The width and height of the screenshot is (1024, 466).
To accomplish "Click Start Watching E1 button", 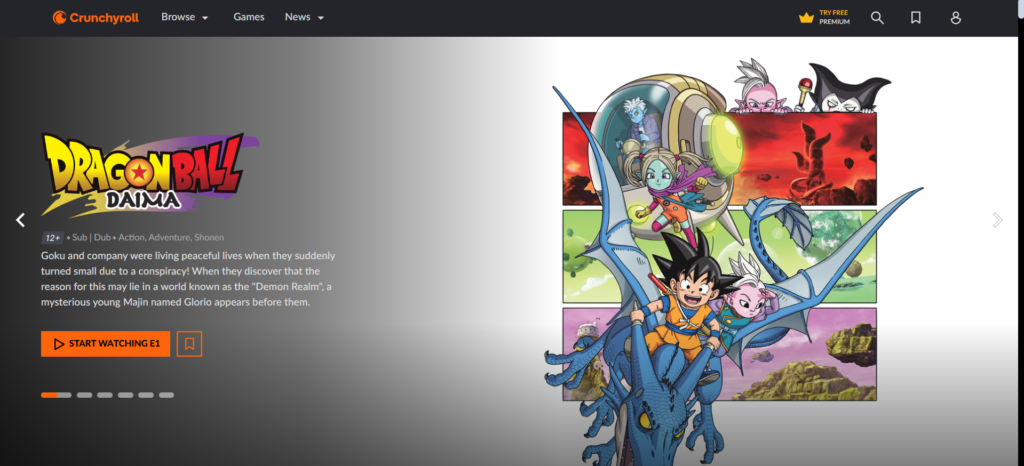I will [105, 344].
